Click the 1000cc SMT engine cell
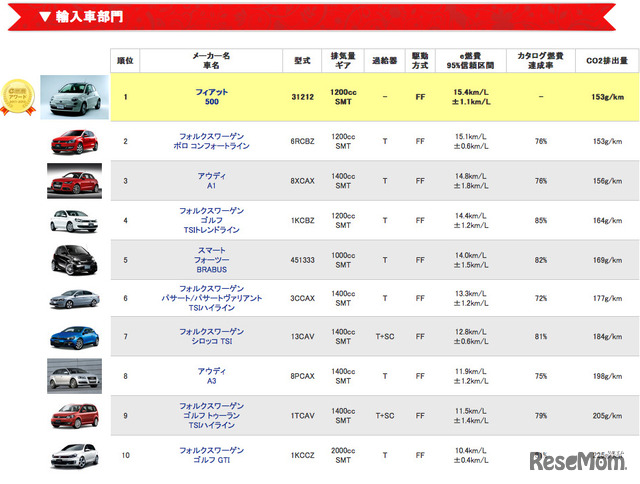640x484 pixels. point(343,260)
